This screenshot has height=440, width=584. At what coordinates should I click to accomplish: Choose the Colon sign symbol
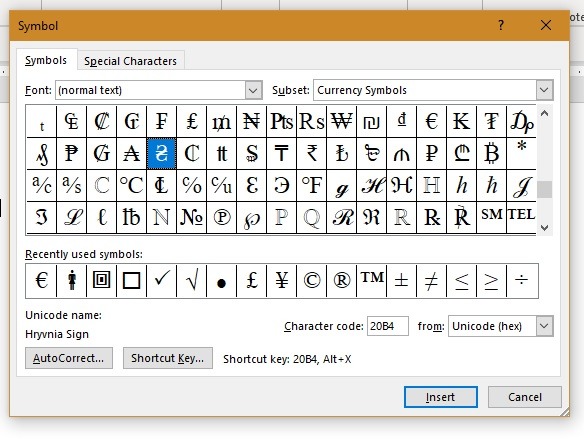[x=101, y=121]
